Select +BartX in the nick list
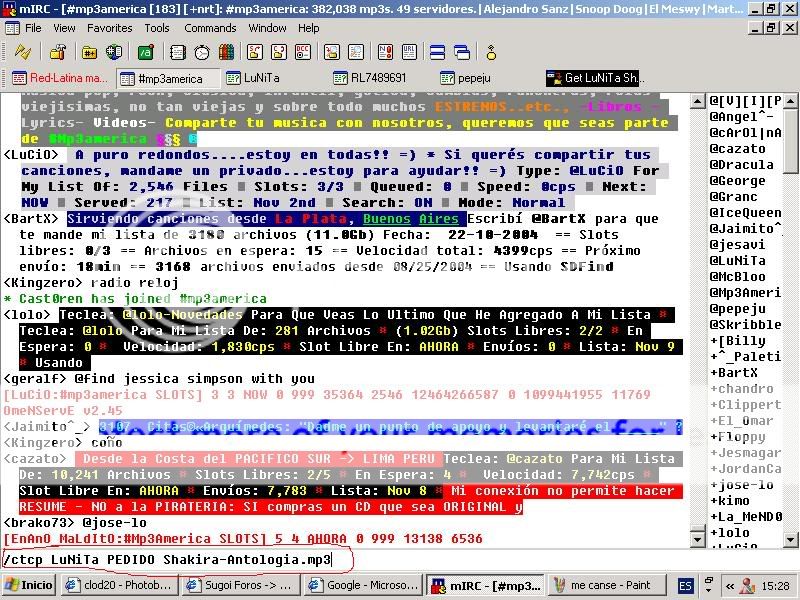800x600 pixels. (734, 372)
